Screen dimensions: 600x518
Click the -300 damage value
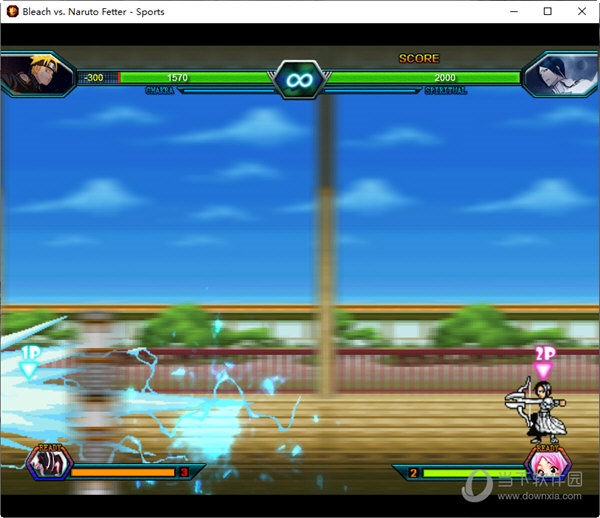[x=94, y=78]
